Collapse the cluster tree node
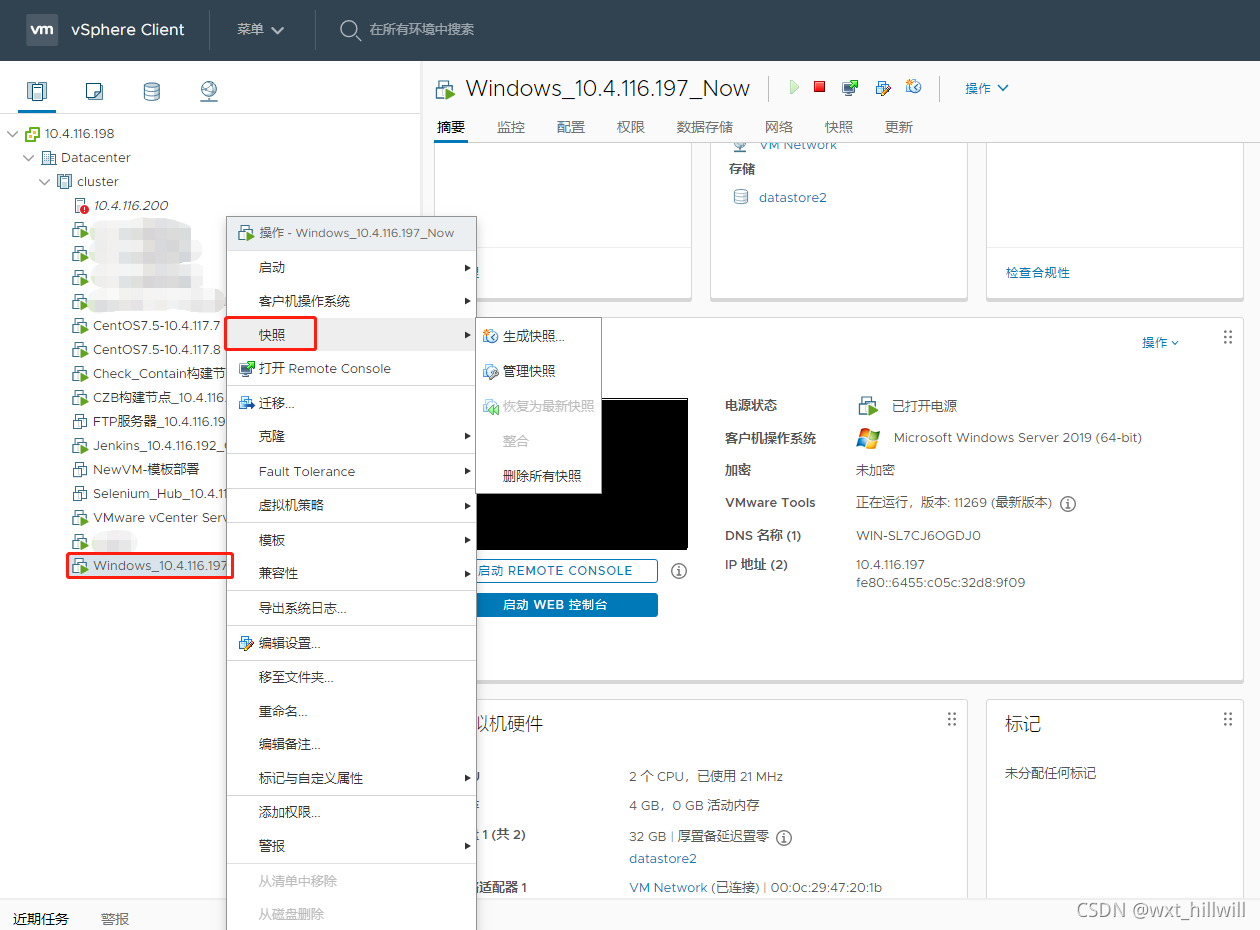This screenshot has width=1260, height=930. click(44, 181)
